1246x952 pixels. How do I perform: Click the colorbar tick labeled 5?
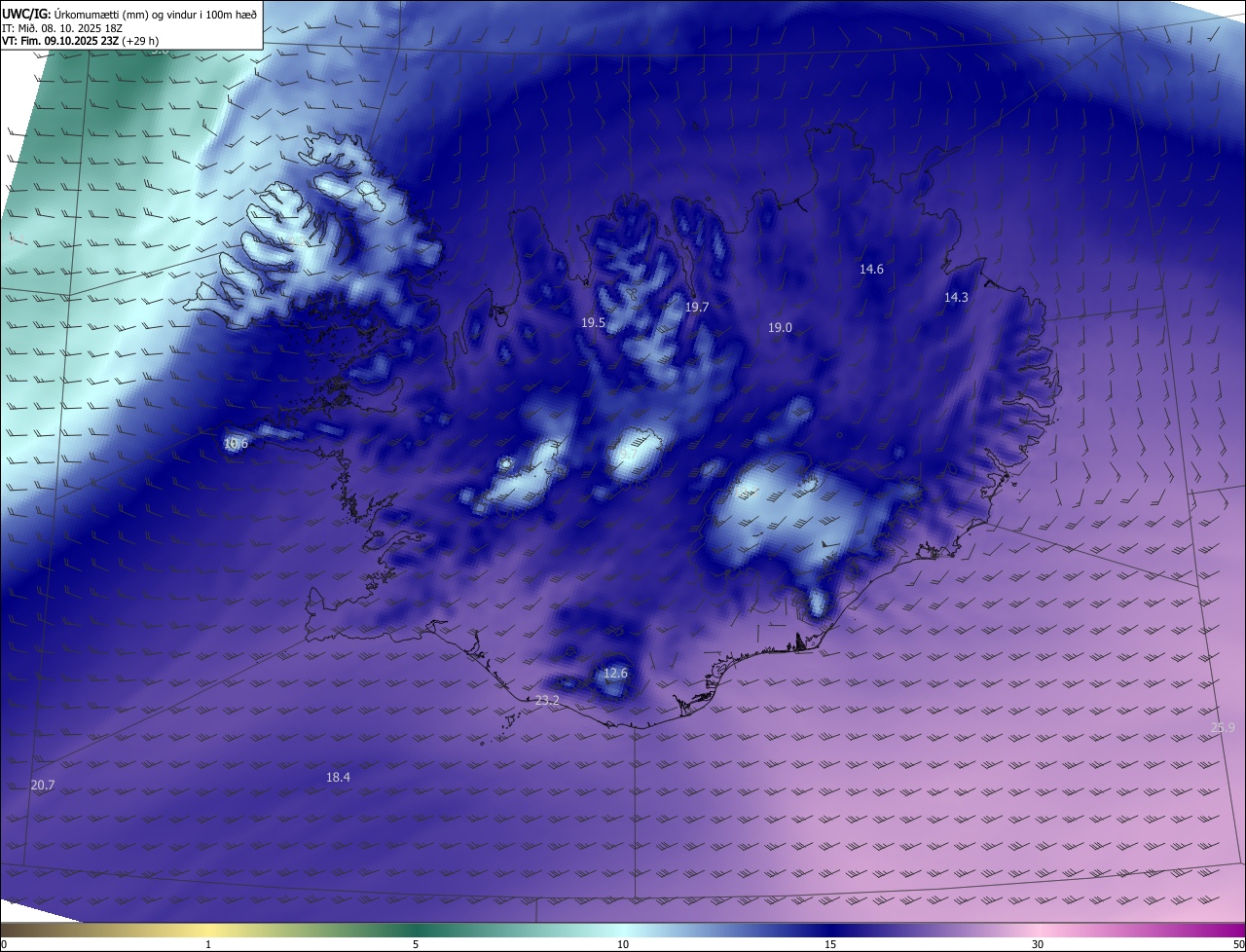pyautogui.click(x=416, y=944)
